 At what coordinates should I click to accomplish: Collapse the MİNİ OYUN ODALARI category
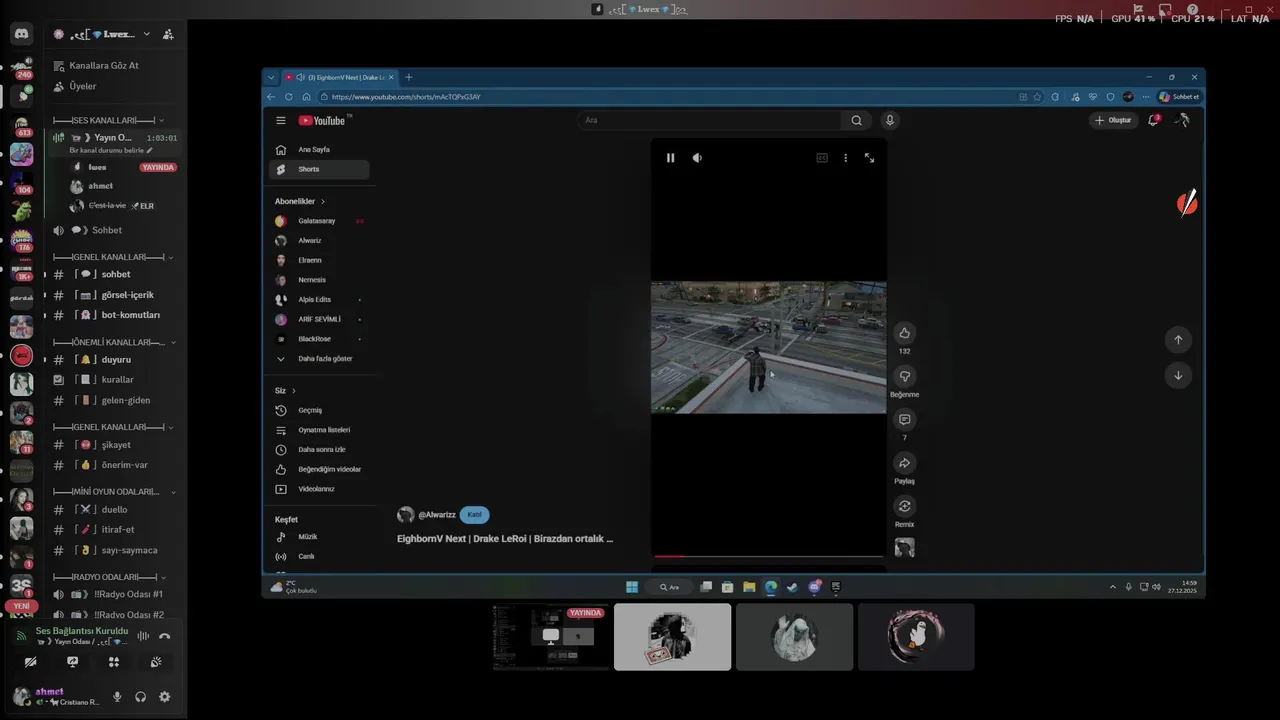pos(115,492)
